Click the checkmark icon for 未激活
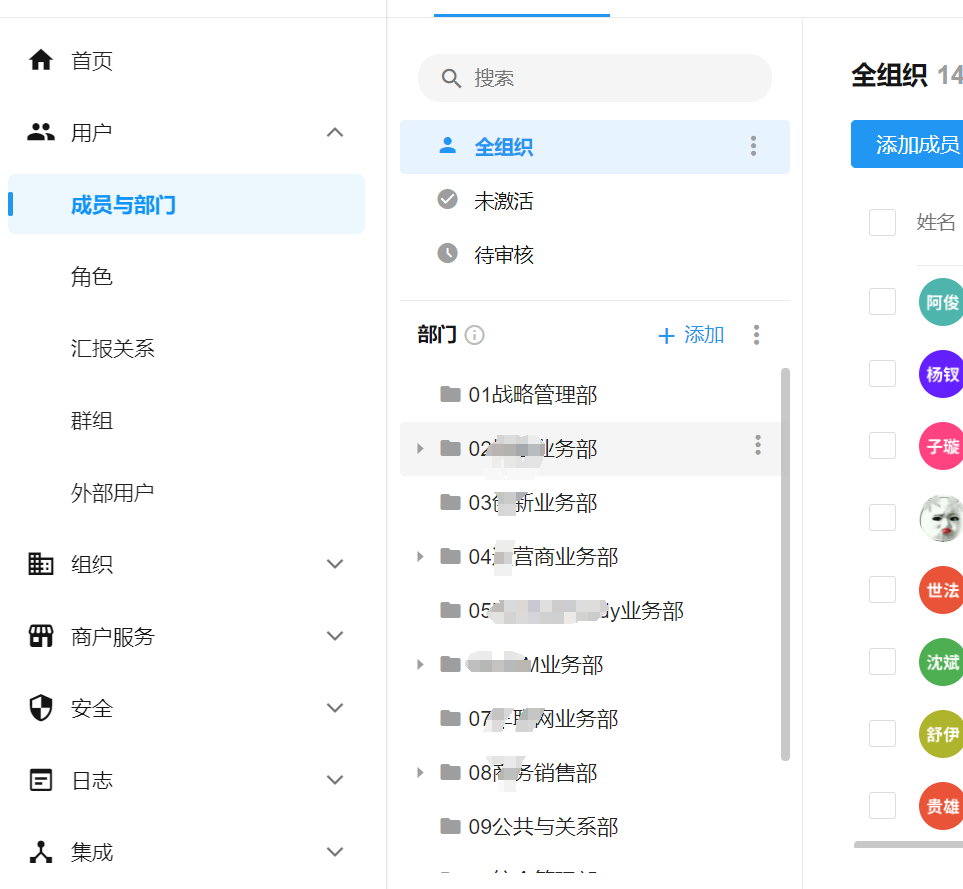The image size is (963, 889). coord(448,200)
